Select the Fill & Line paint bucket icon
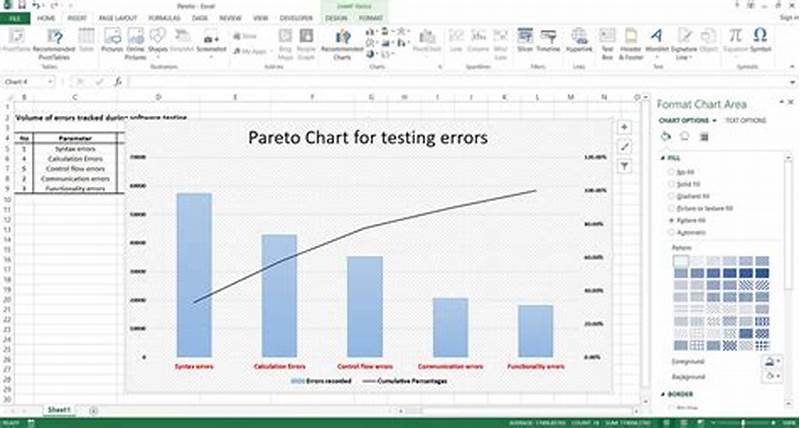Screen dimensions: 800x428 tap(665, 137)
